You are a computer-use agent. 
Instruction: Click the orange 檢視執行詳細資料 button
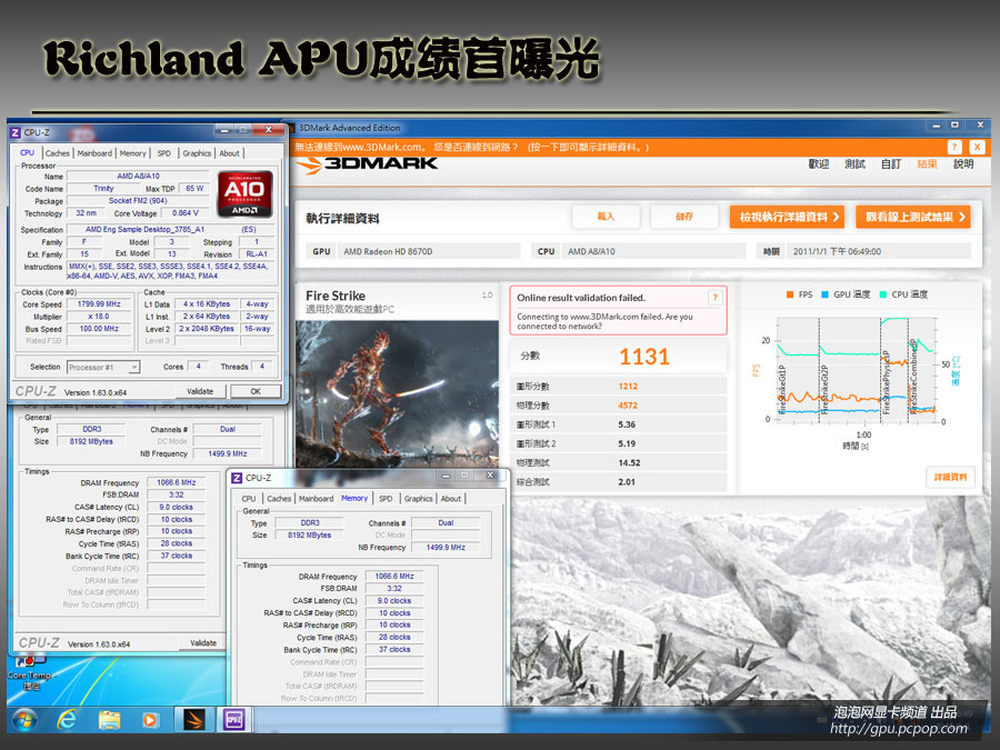pos(787,217)
